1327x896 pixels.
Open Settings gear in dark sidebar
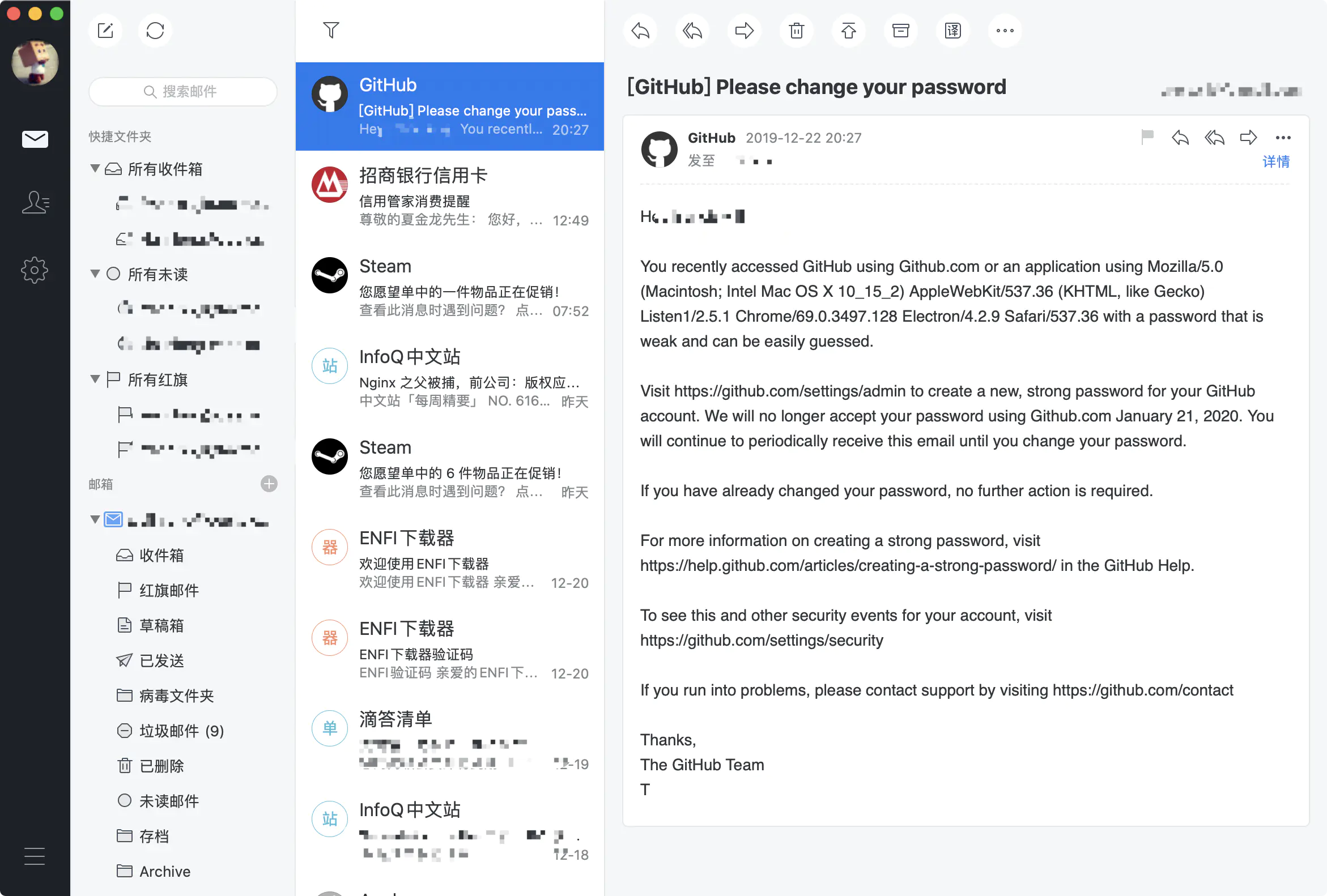[x=35, y=270]
